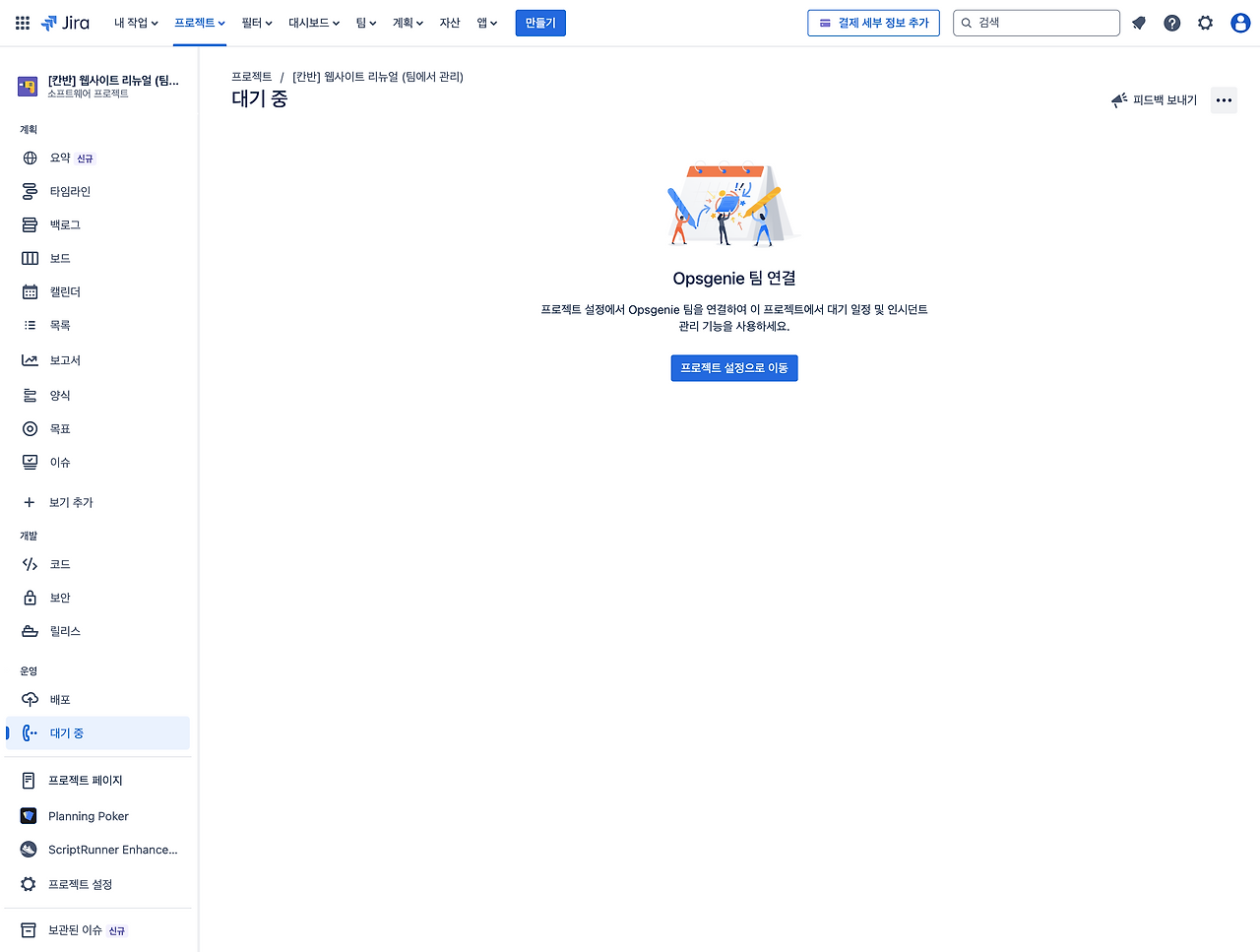Click the 배포 label in sidebar
The image size is (1260, 952).
60,700
